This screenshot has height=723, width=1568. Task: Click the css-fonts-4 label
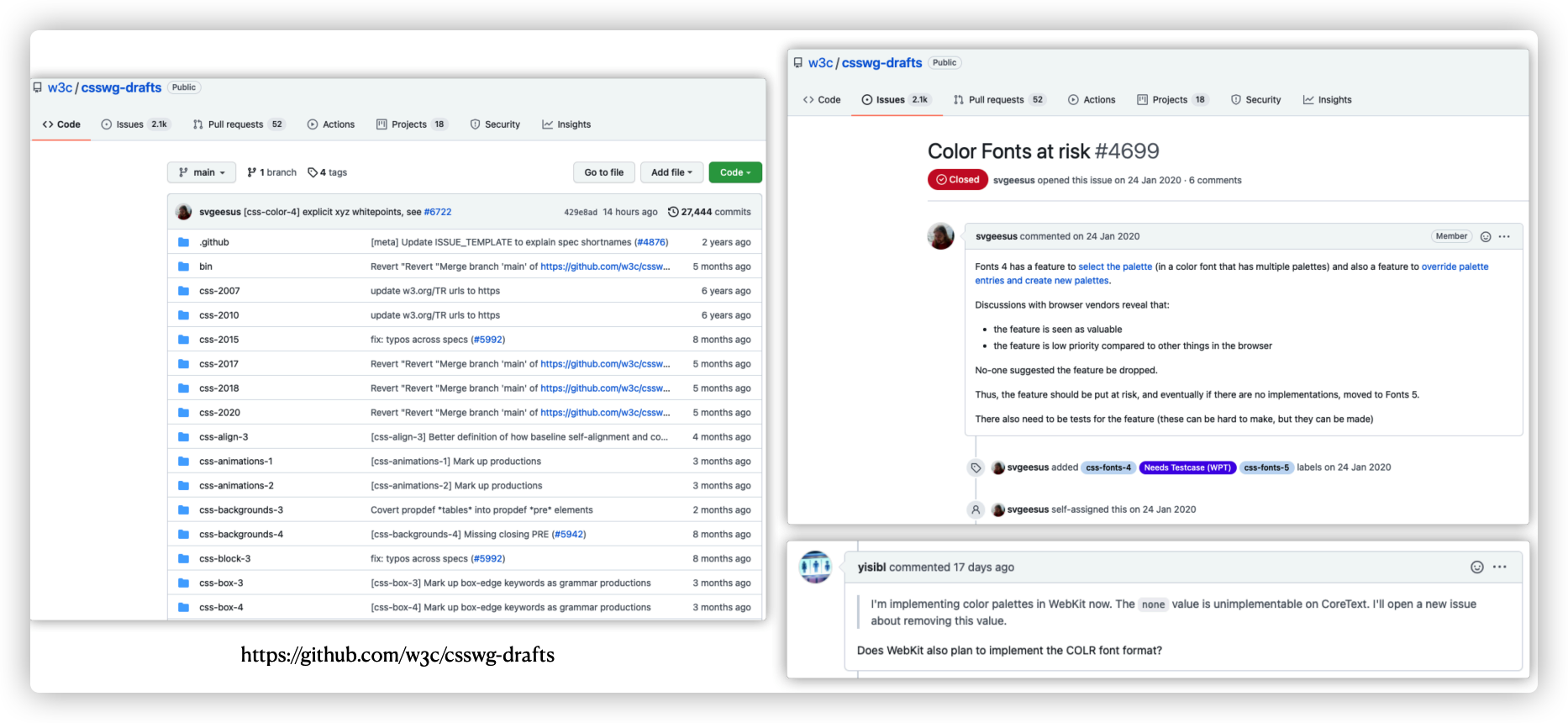(x=1108, y=467)
